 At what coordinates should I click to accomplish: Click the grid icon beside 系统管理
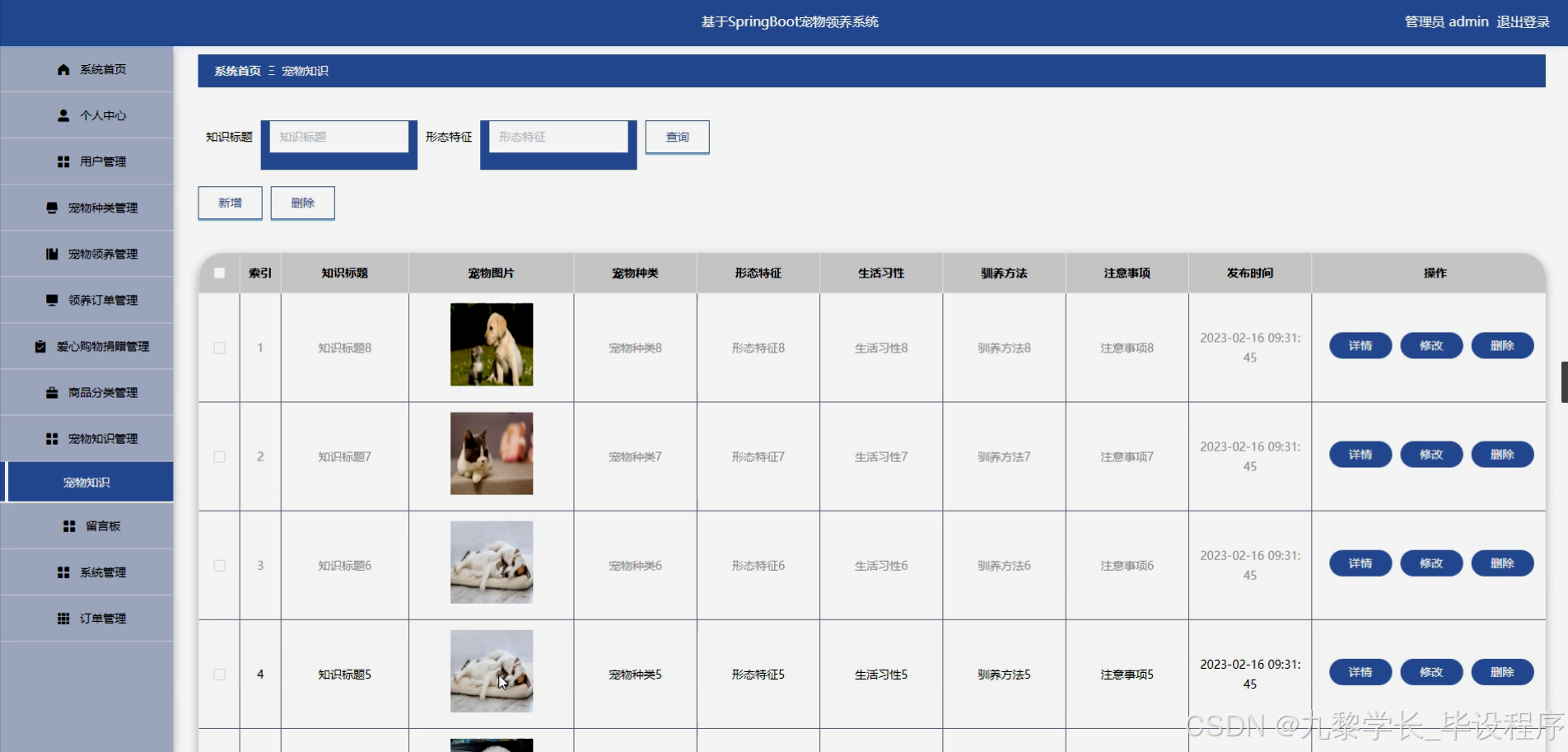point(63,572)
